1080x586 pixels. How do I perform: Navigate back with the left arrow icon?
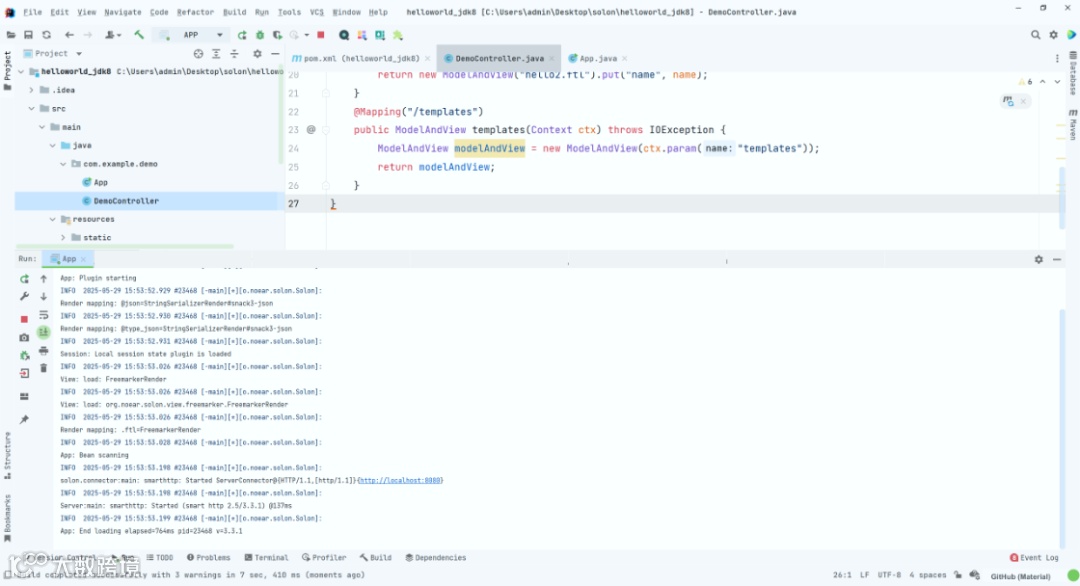(x=69, y=35)
